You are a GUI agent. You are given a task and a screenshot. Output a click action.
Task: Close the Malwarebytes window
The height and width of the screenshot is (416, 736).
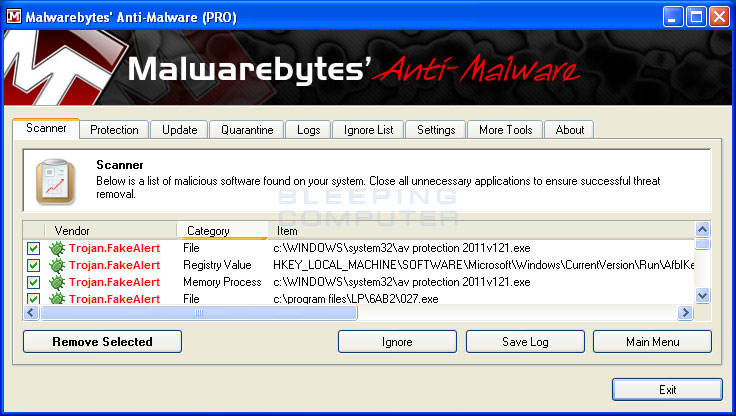coord(719,17)
